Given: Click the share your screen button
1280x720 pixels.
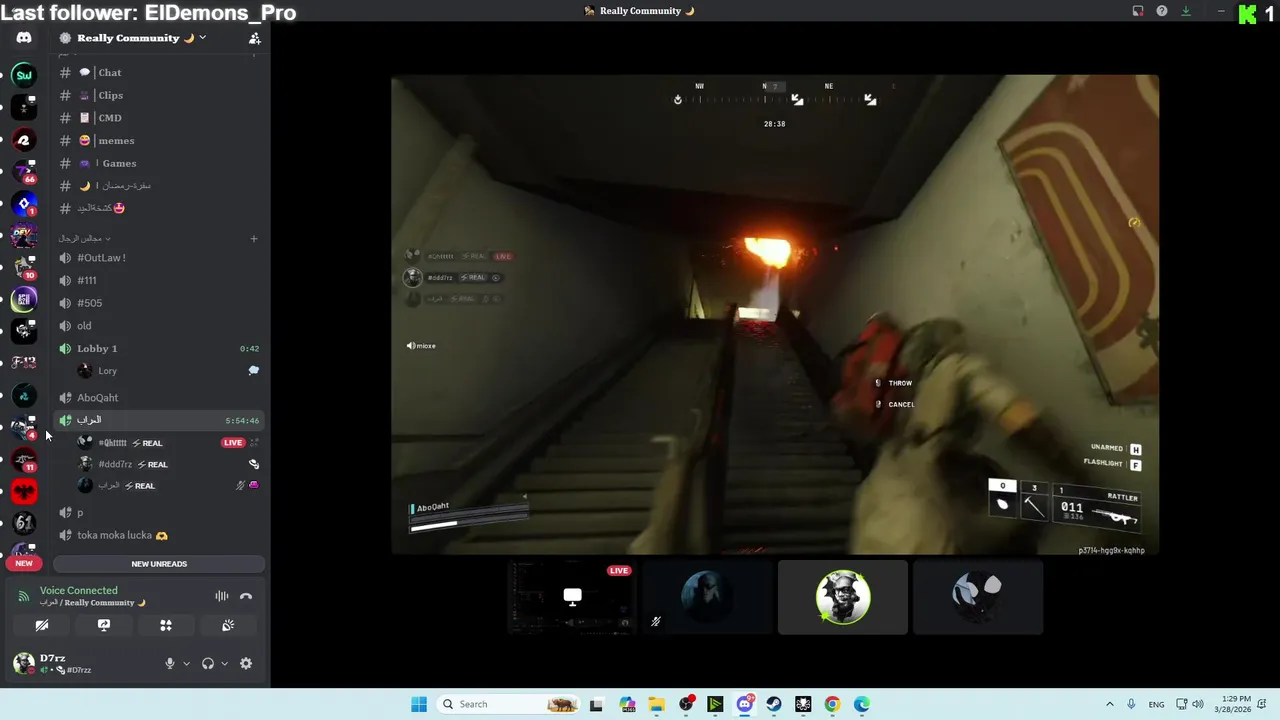Looking at the screenshot, I should pos(104,625).
